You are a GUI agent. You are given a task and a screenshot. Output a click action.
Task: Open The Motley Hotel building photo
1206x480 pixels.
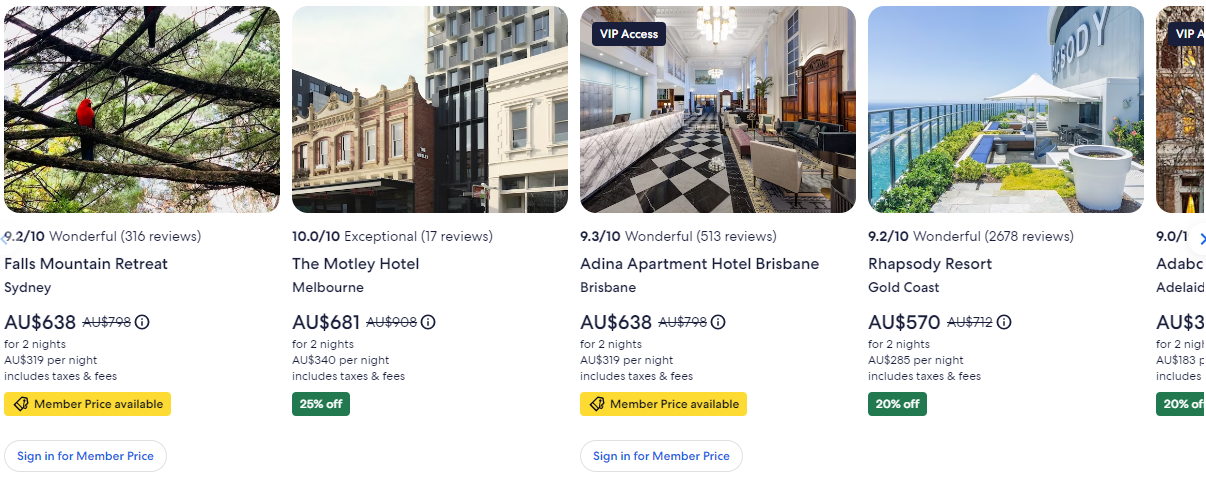(x=430, y=110)
